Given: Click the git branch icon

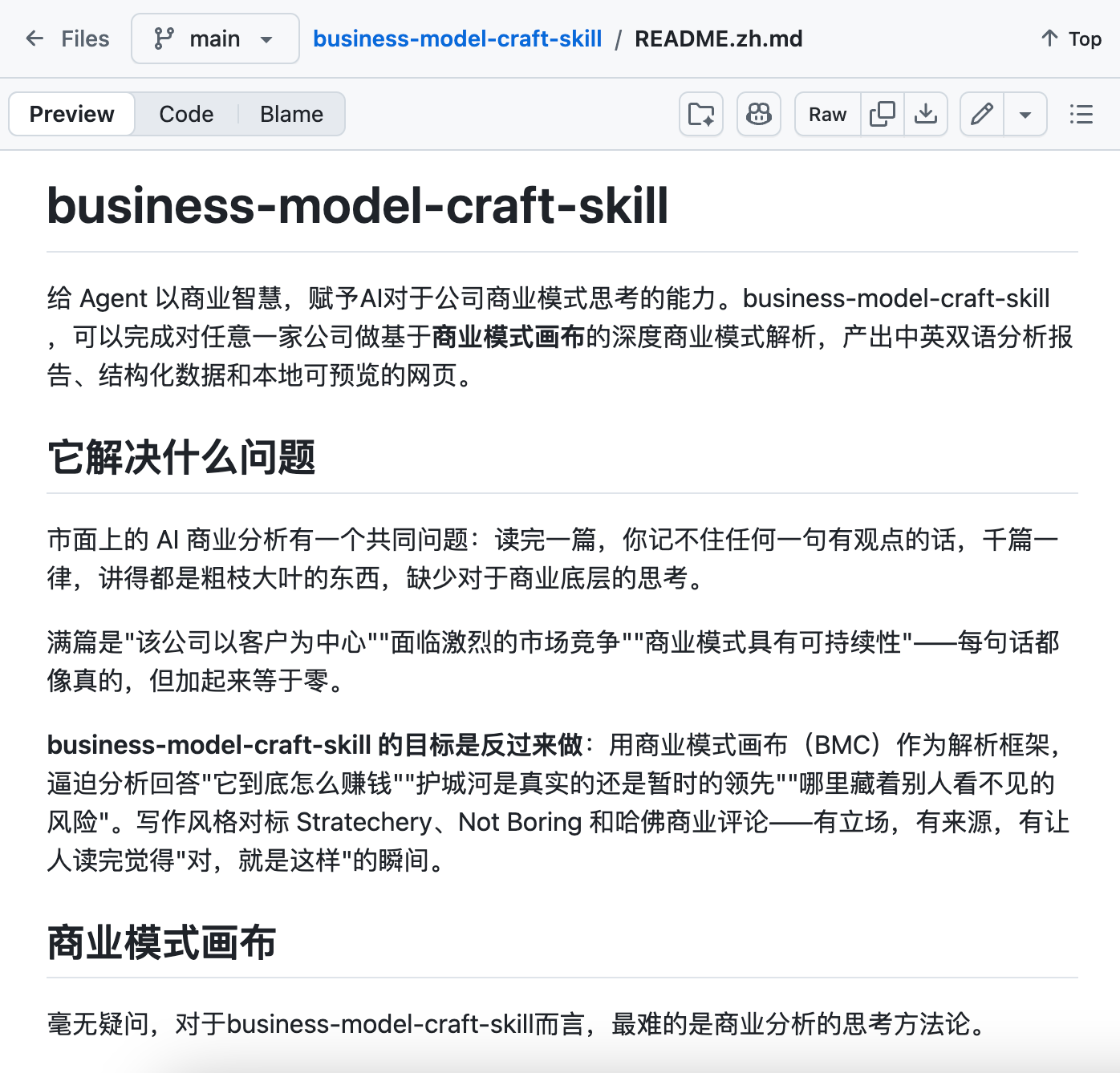Looking at the screenshot, I should pyautogui.click(x=164, y=38).
